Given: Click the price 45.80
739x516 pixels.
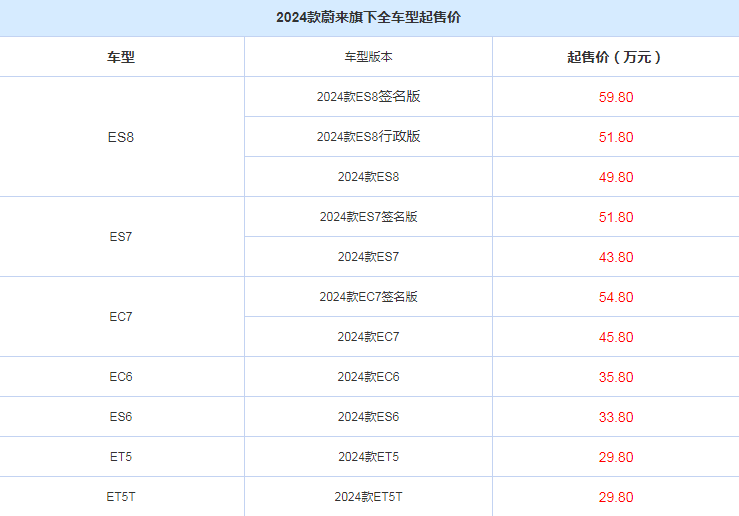Looking at the screenshot, I should pos(616,337).
